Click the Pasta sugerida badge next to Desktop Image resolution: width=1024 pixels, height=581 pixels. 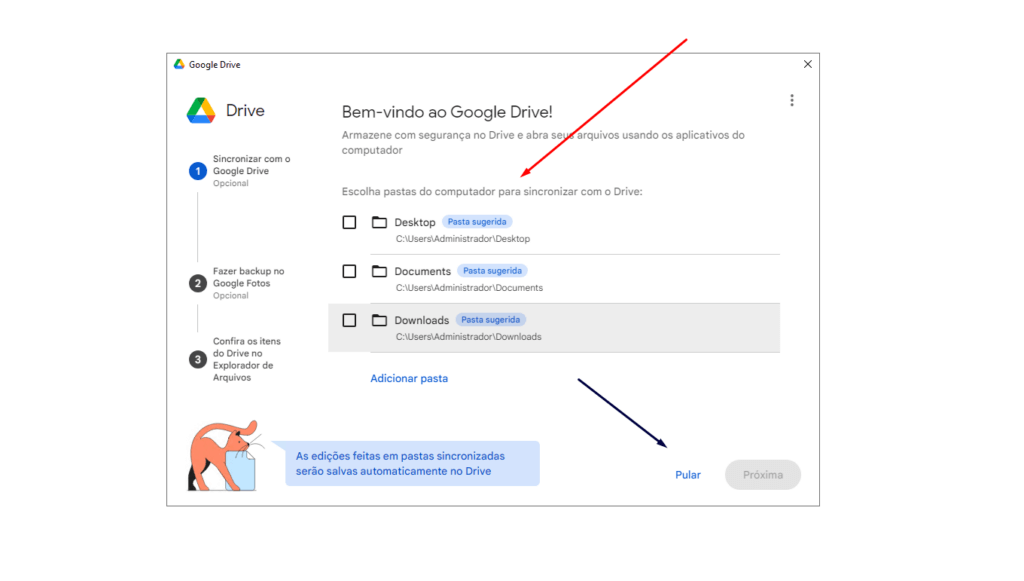(x=477, y=222)
